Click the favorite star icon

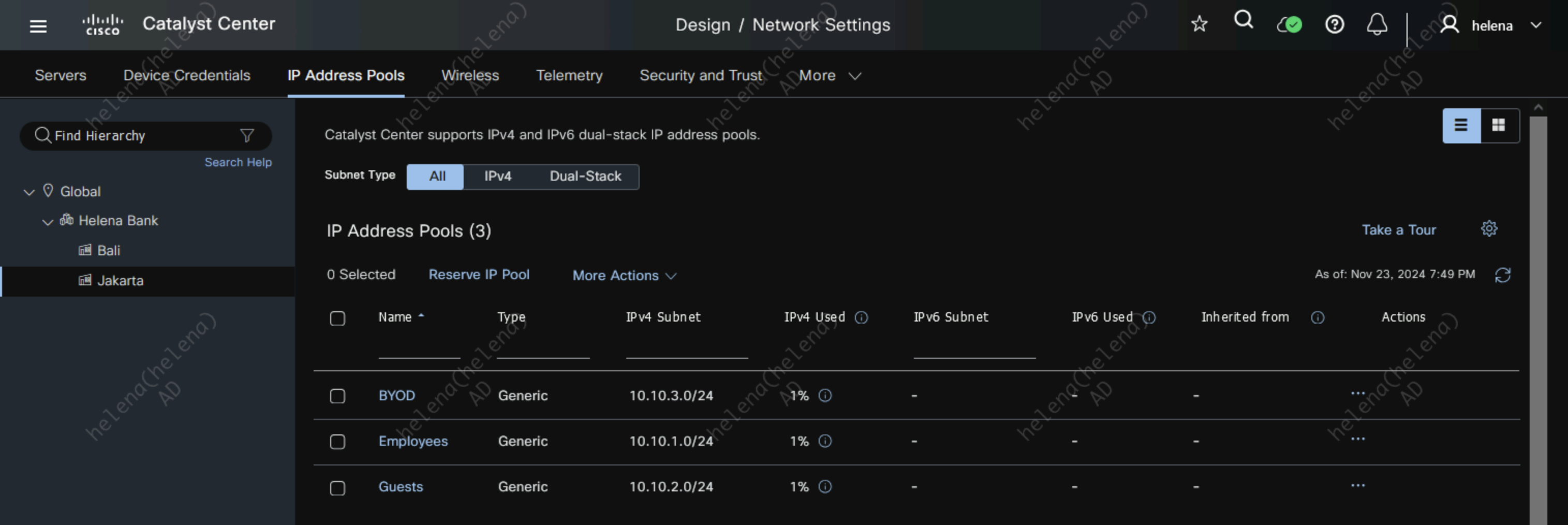click(x=1199, y=24)
